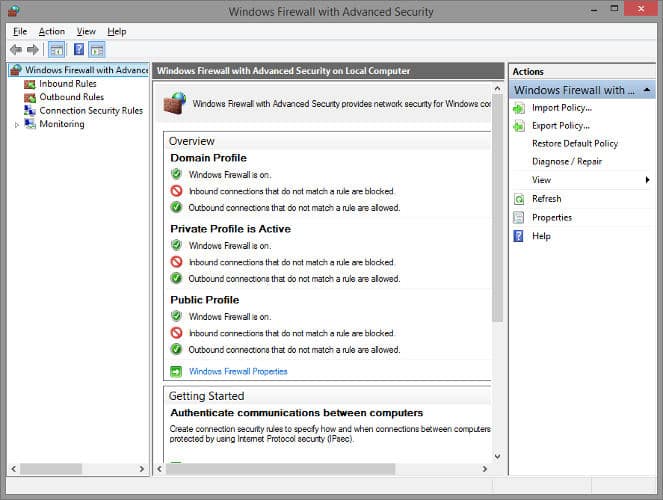663x500 pixels.
Task: Click Export Policy in Actions pane
Action: [x=561, y=126]
